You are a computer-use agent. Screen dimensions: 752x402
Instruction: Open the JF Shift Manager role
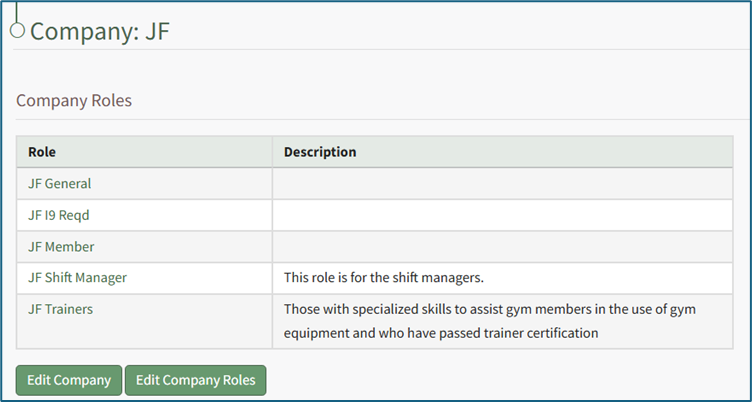point(77,277)
